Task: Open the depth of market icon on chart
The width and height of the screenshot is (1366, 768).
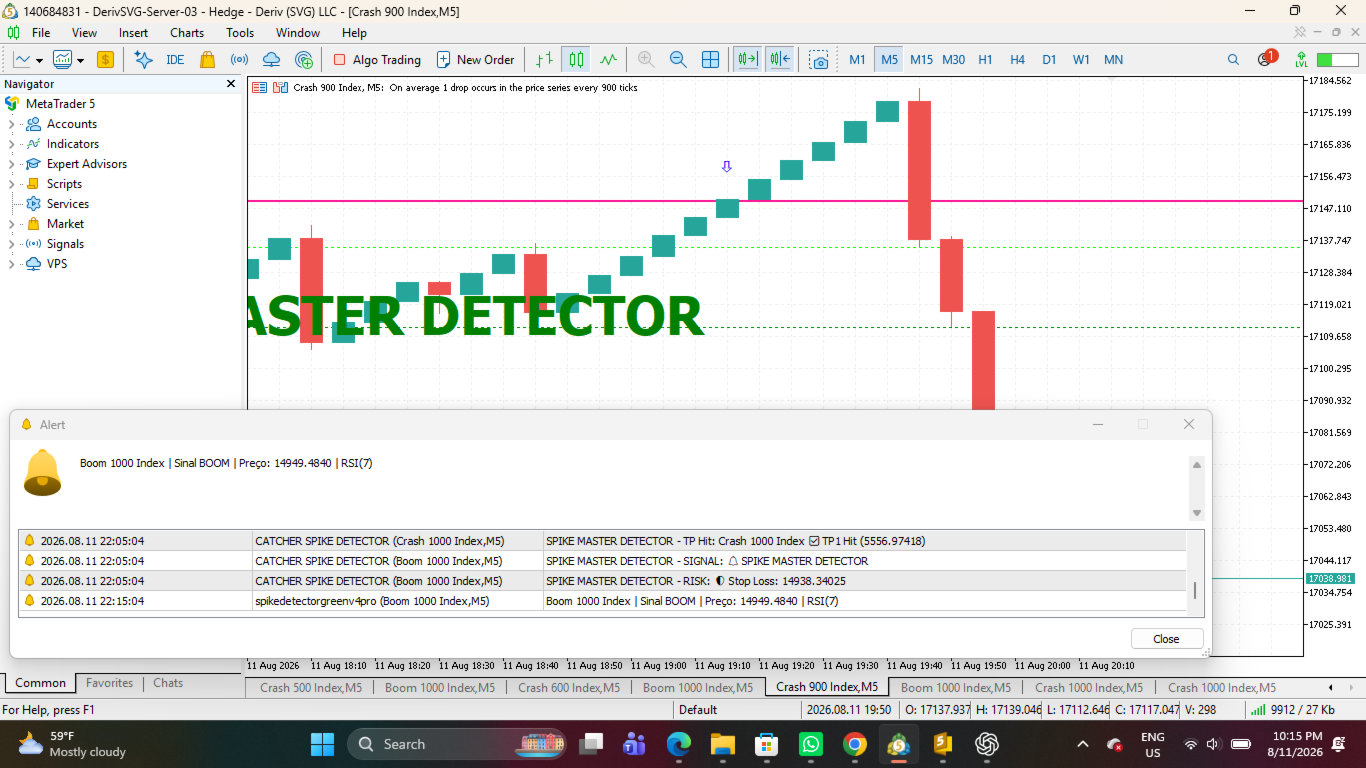Action: [x=280, y=87]
